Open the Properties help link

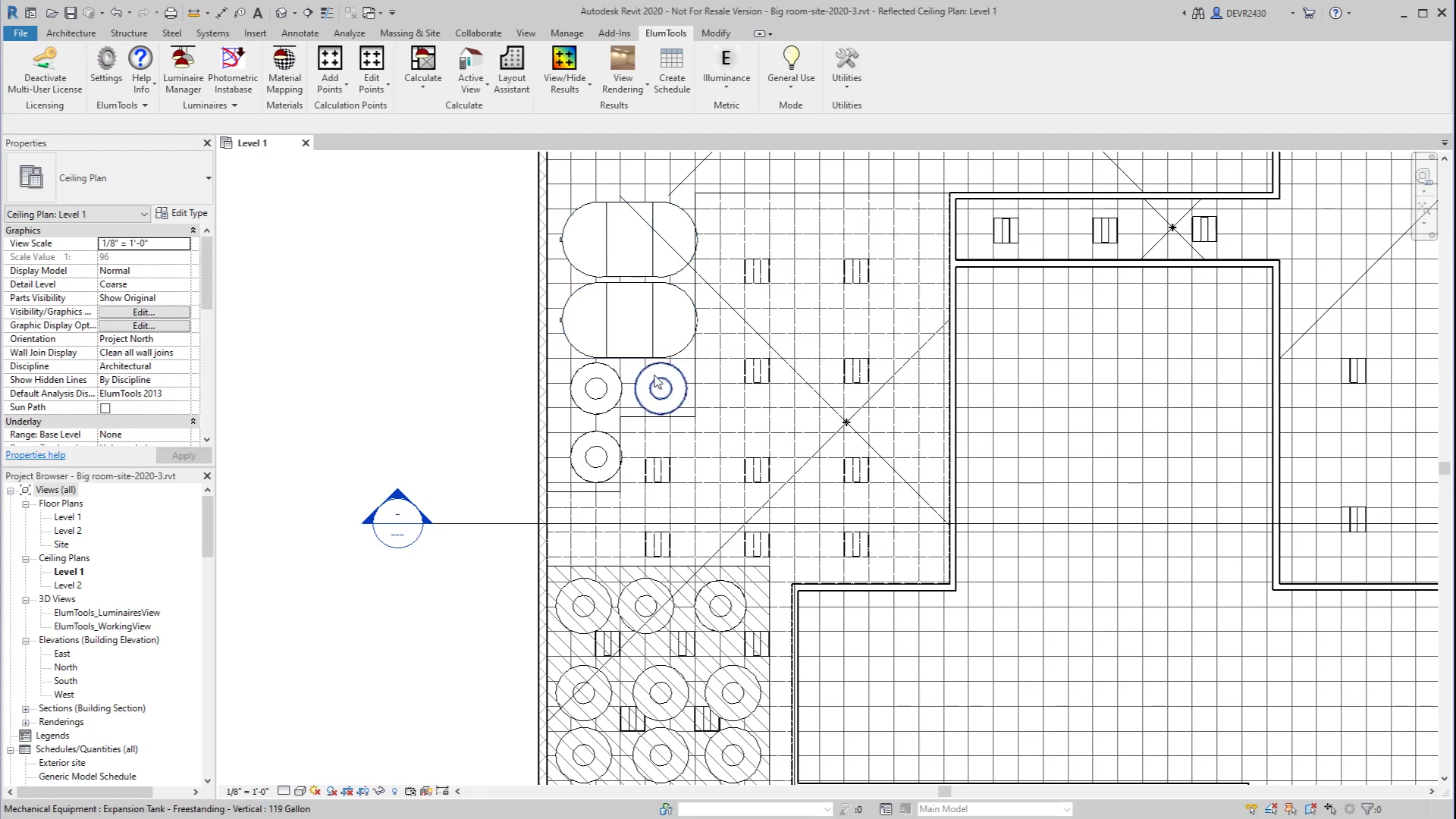[35, 456]
